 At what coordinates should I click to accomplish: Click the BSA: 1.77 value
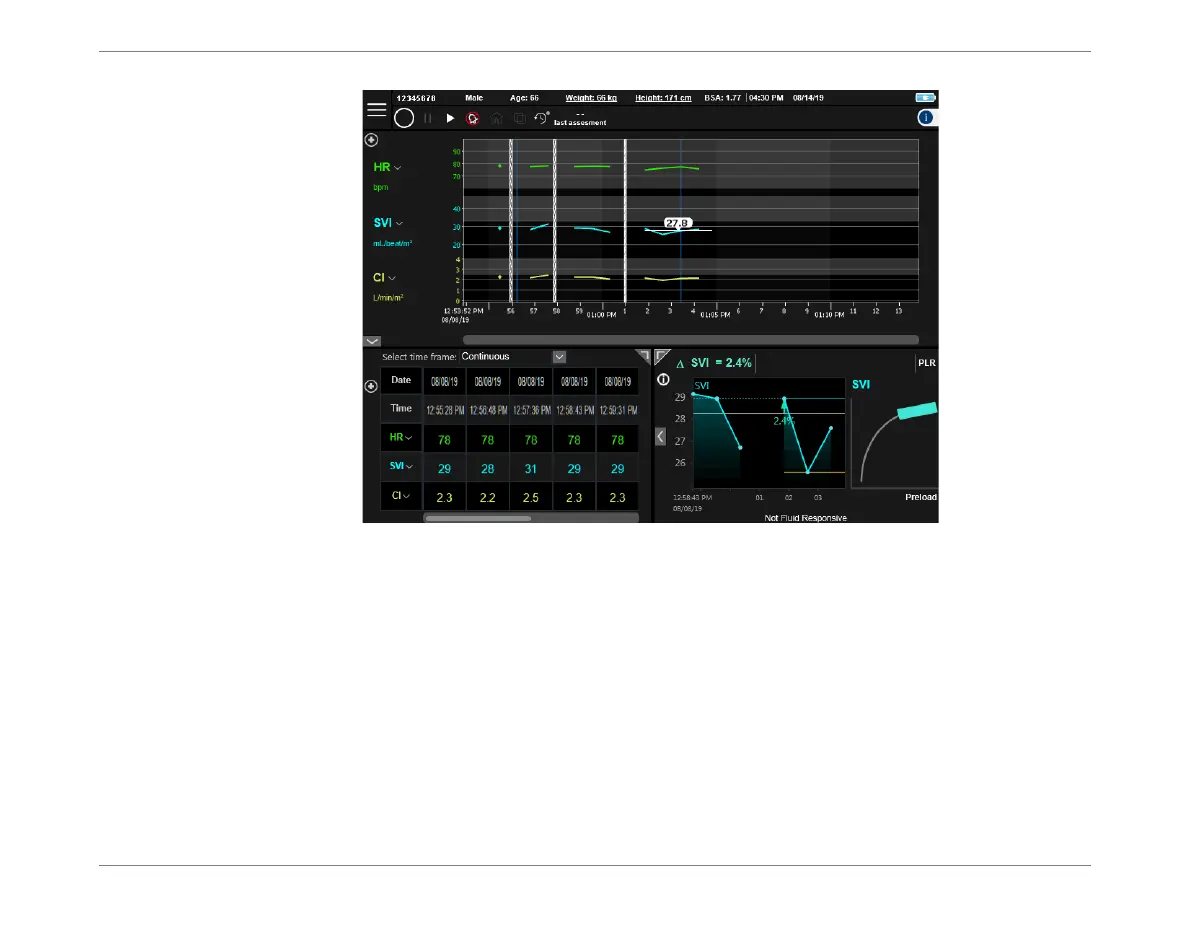coord(722,98)
